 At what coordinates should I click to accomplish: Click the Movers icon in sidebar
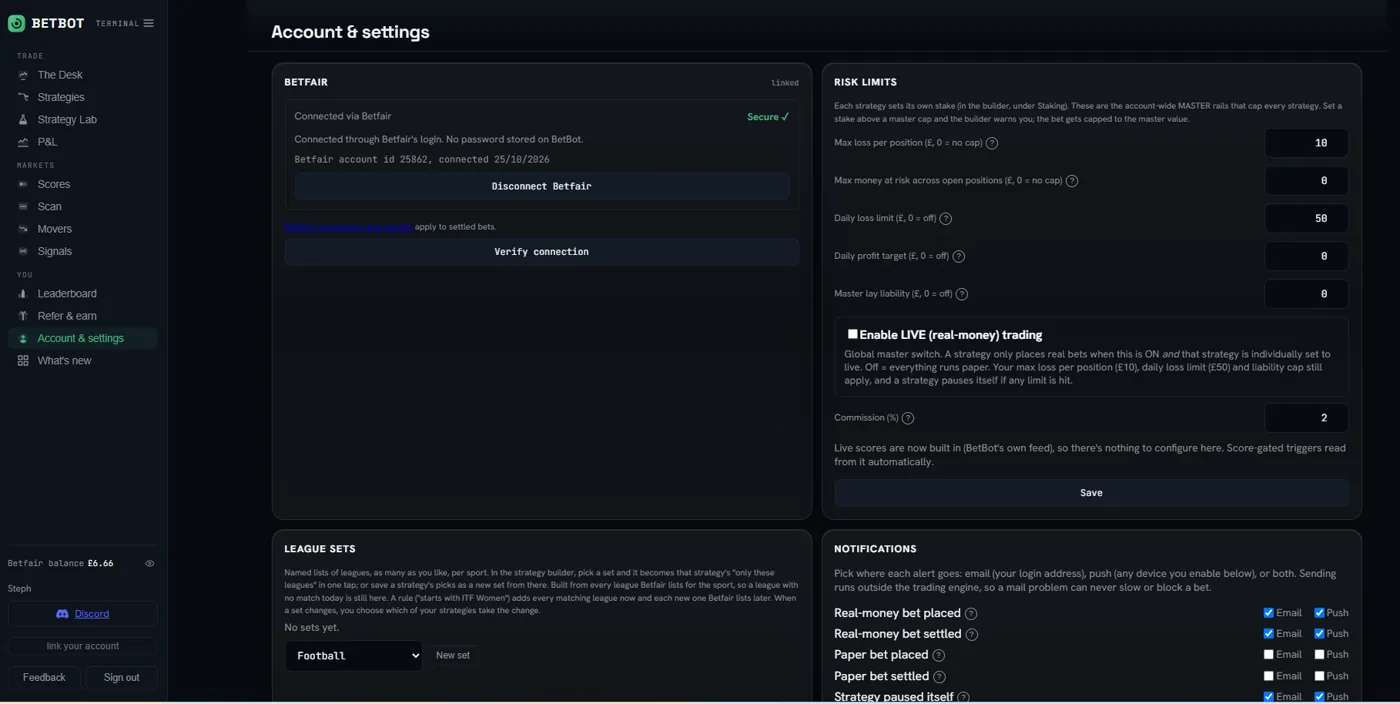(x=23, y=229)
